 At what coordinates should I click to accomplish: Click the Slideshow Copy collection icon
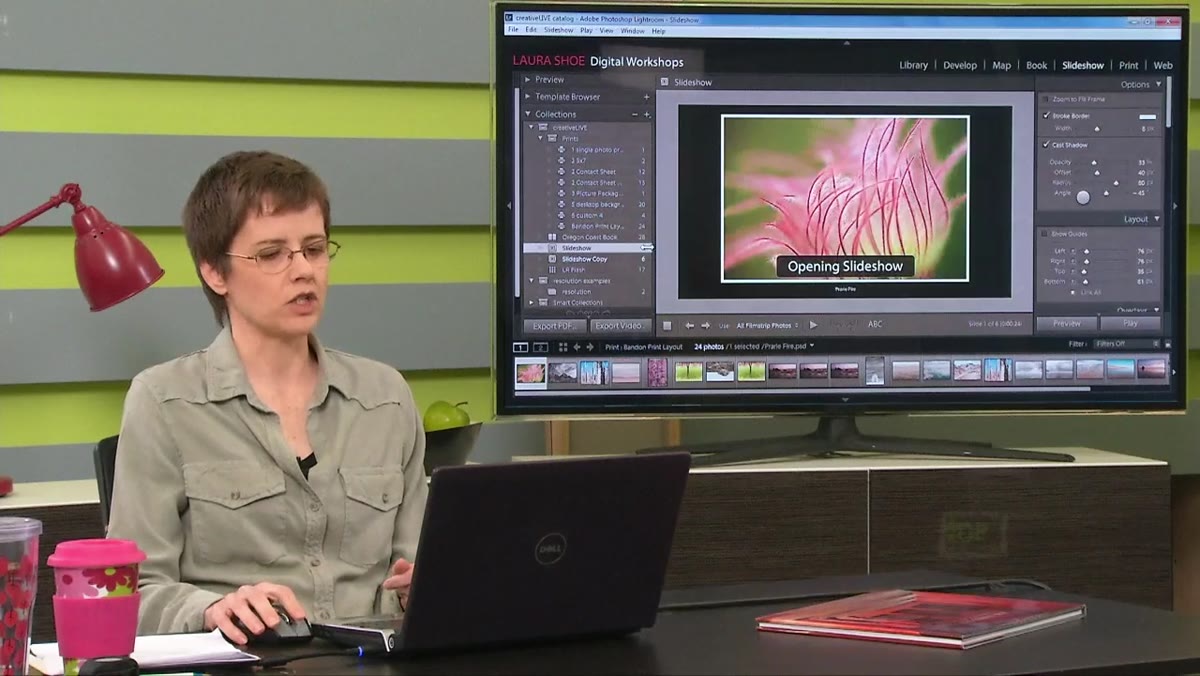552,259
